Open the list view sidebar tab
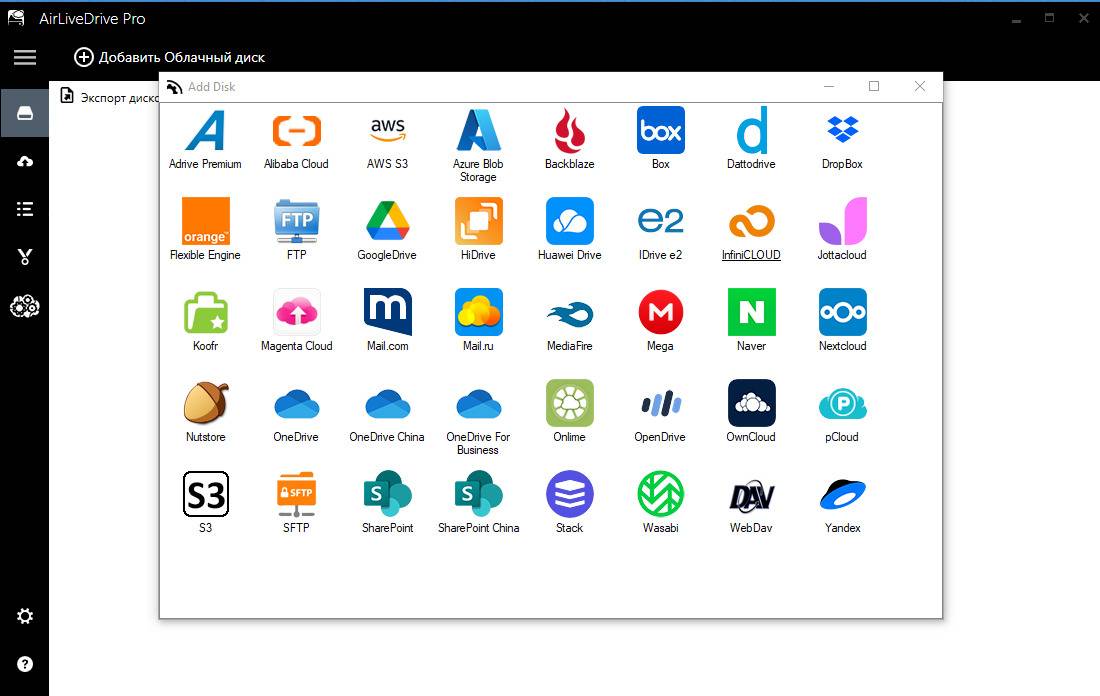The width and height of the screenshot is (1100, 696). (25, 209)
